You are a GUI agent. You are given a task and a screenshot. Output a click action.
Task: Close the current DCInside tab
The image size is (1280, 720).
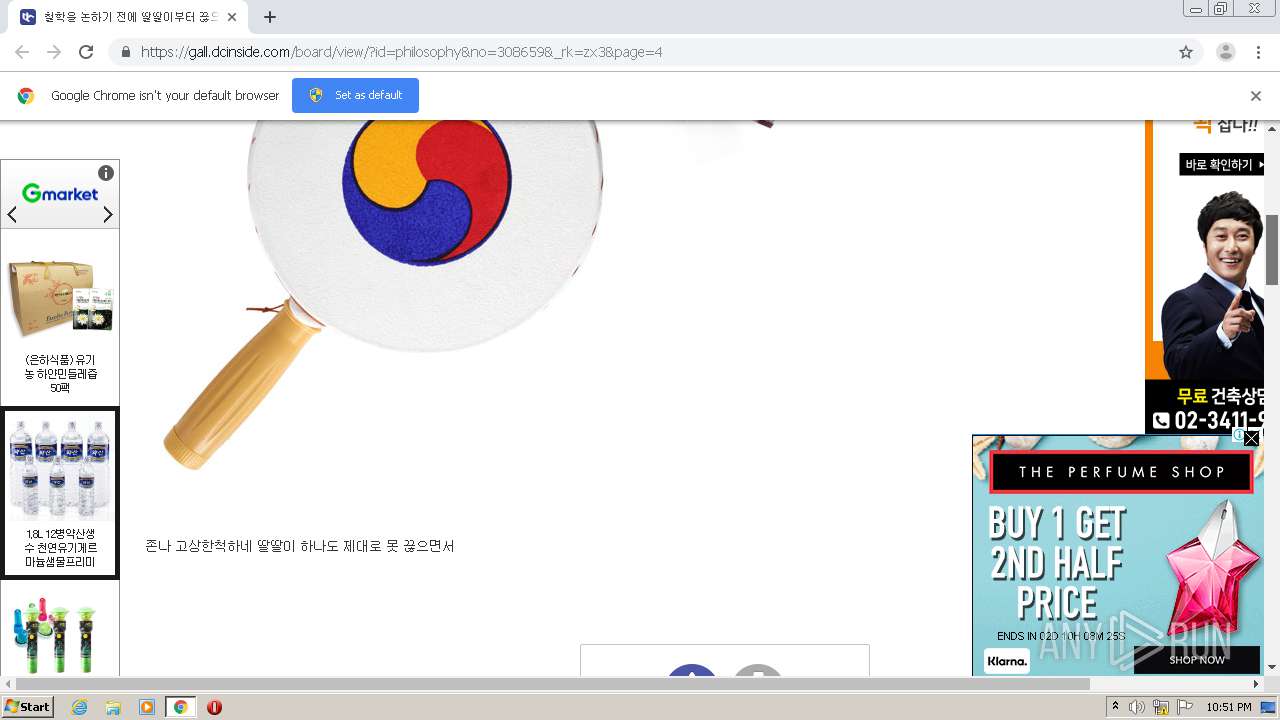click(x=232, y=17)
